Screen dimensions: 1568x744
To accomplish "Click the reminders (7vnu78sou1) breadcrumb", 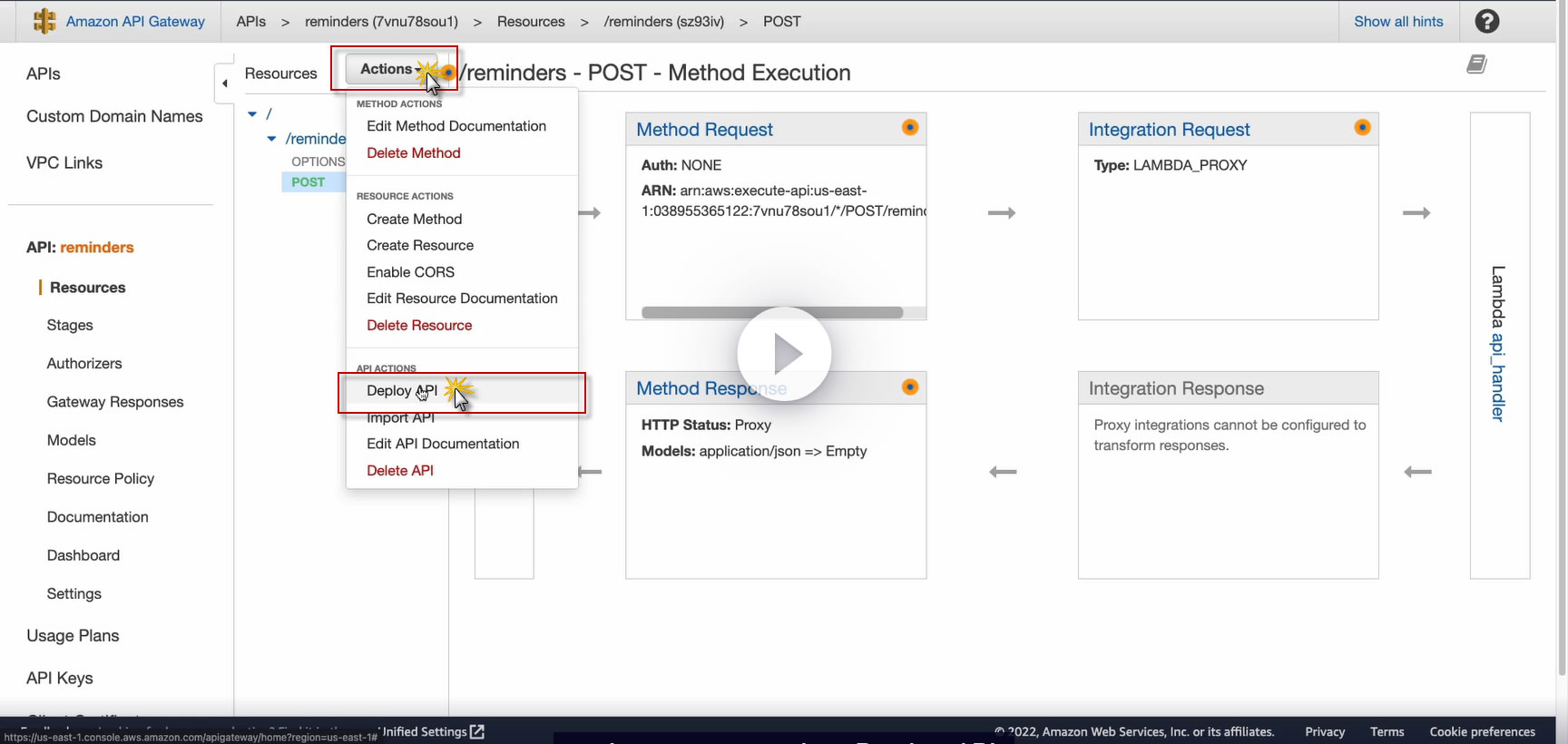I will tap(381, 22).
